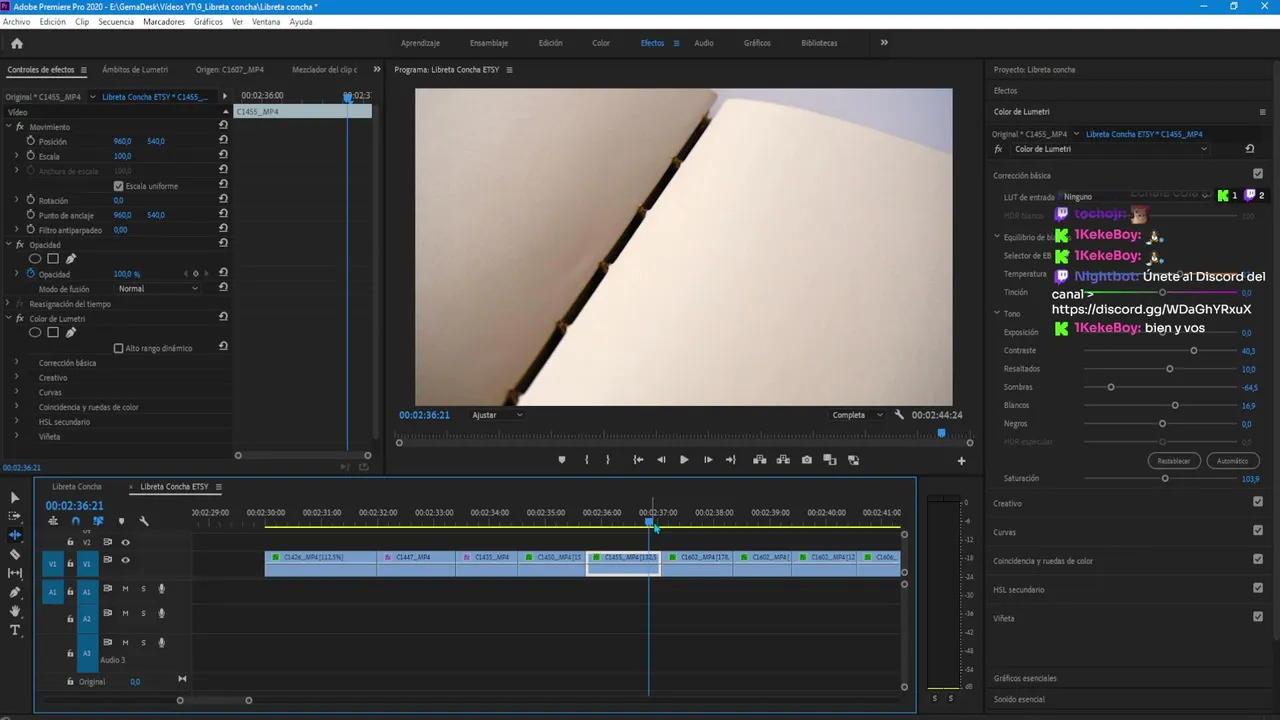Toggle lock on track V2

coord(70,542)
